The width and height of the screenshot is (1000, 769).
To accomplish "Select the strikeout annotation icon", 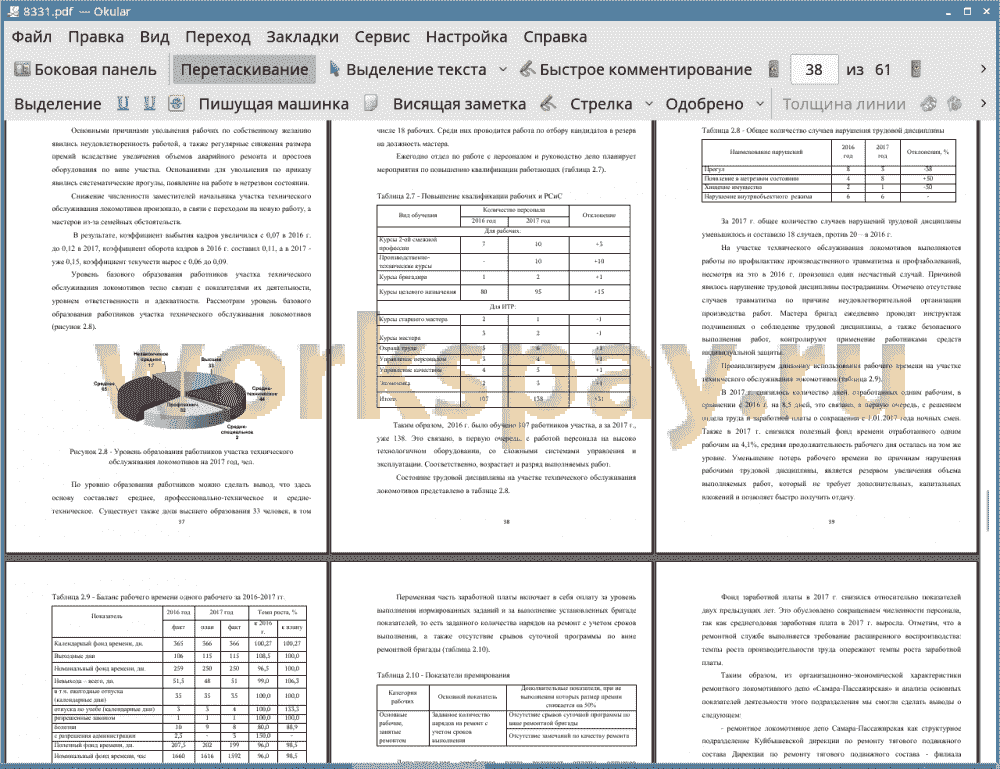I will (x=177, y=103).
